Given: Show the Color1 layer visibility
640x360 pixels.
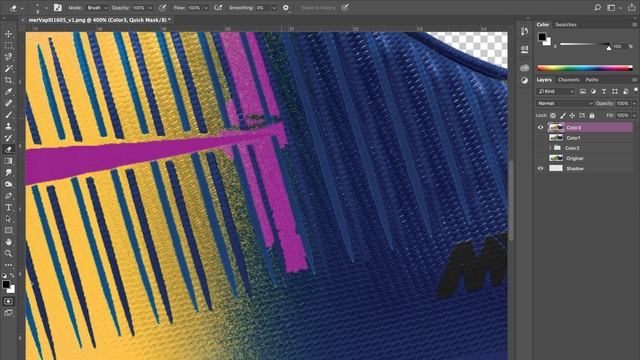Looking at the screenshot, I should click(540, 138).
